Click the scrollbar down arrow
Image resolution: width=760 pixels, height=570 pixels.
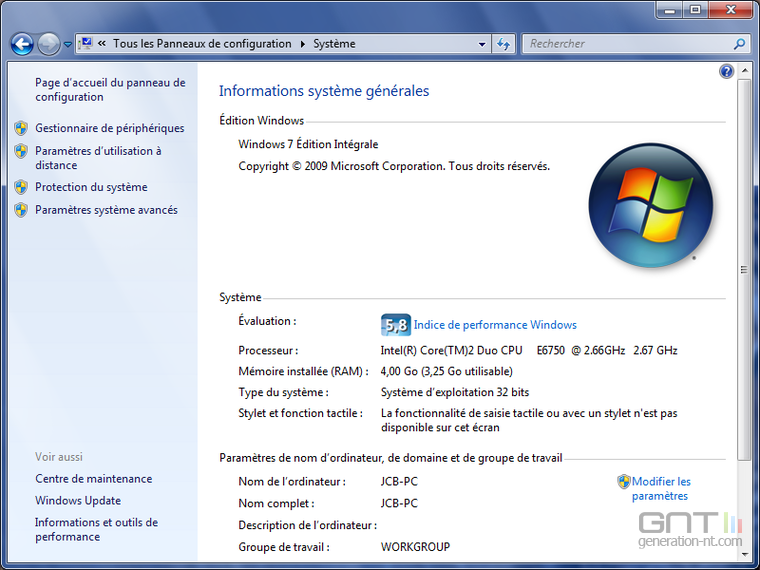(x=744, y=554)
